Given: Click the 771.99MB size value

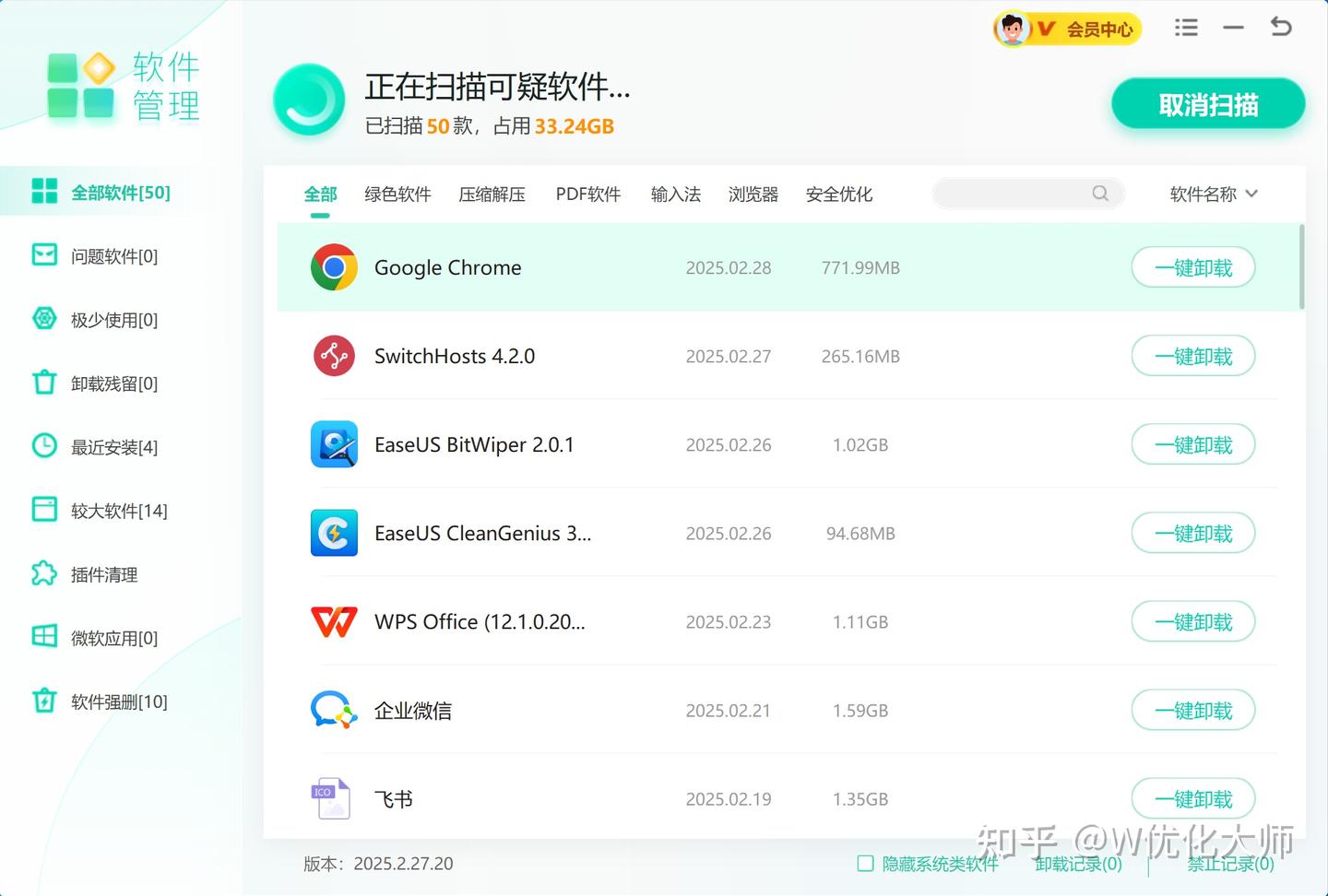Looking at the screenshot, I should click(860, 267).
